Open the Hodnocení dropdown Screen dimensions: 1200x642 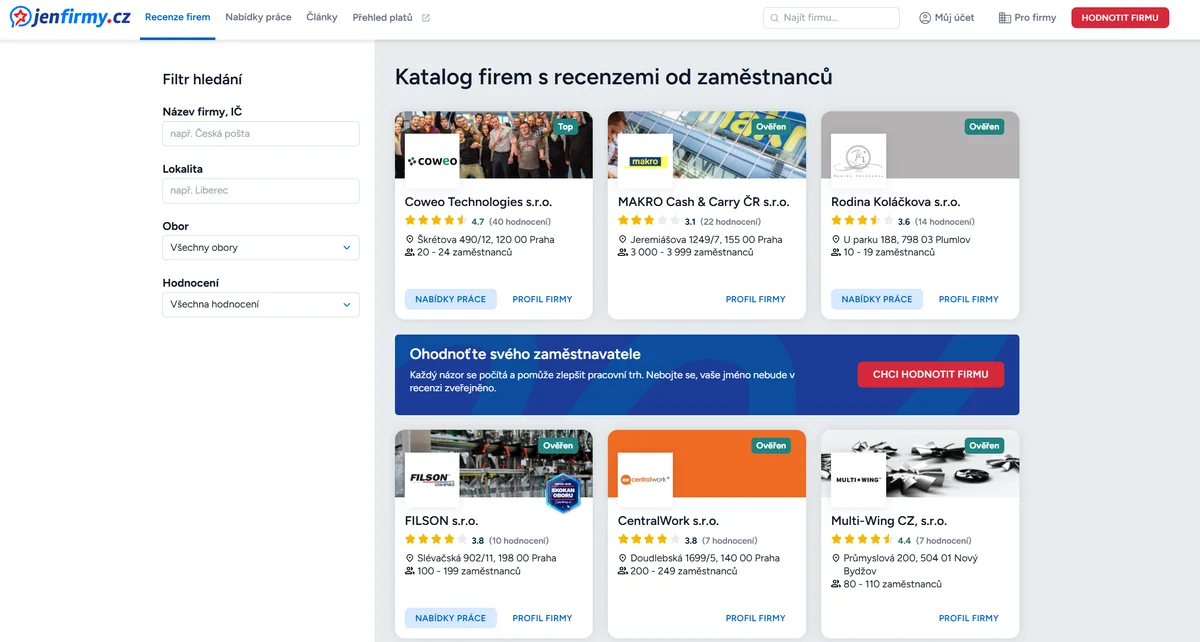(x=261, y=305)
